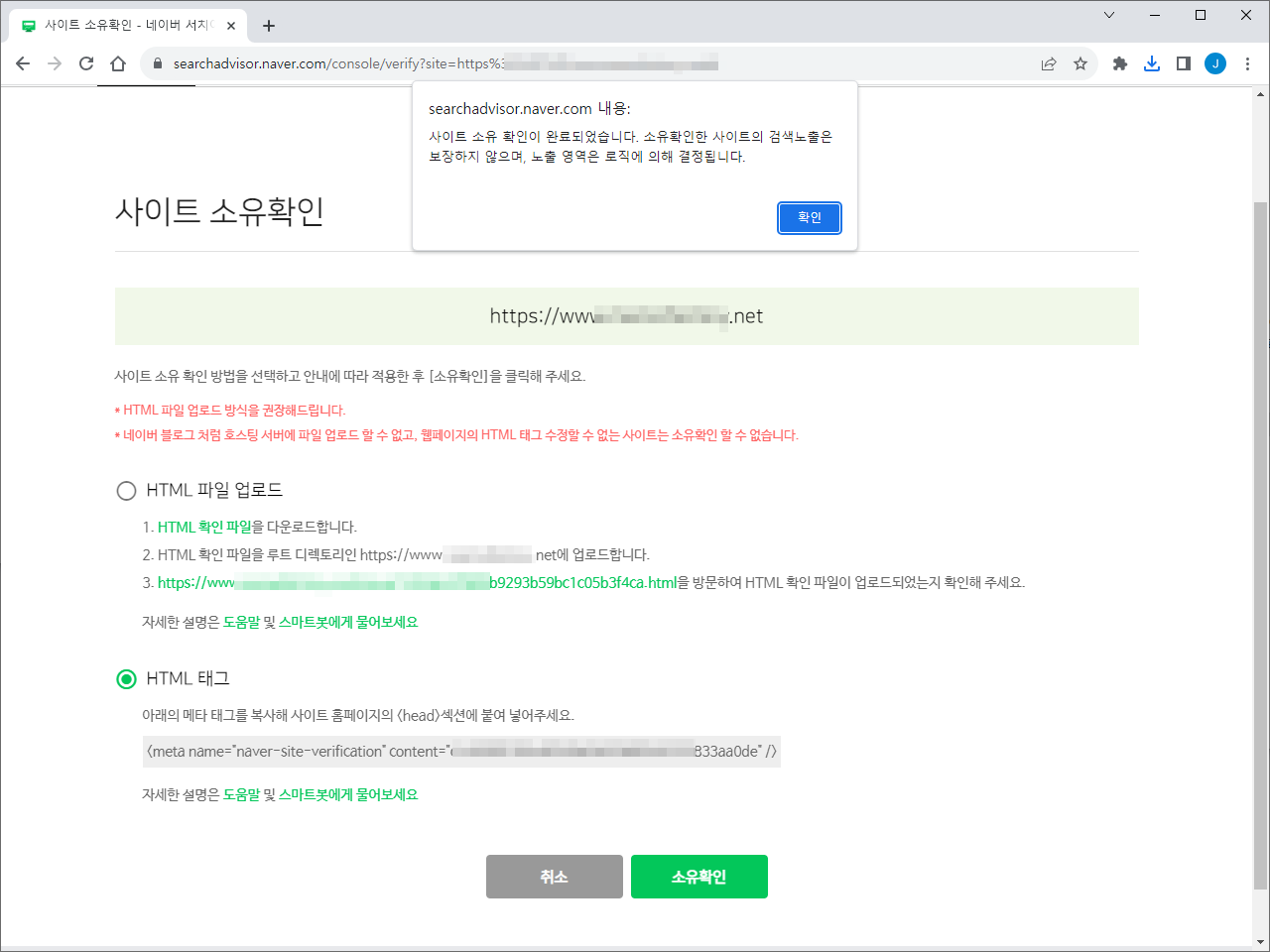Toggle the browser side panel icon

click(1184, 63)
